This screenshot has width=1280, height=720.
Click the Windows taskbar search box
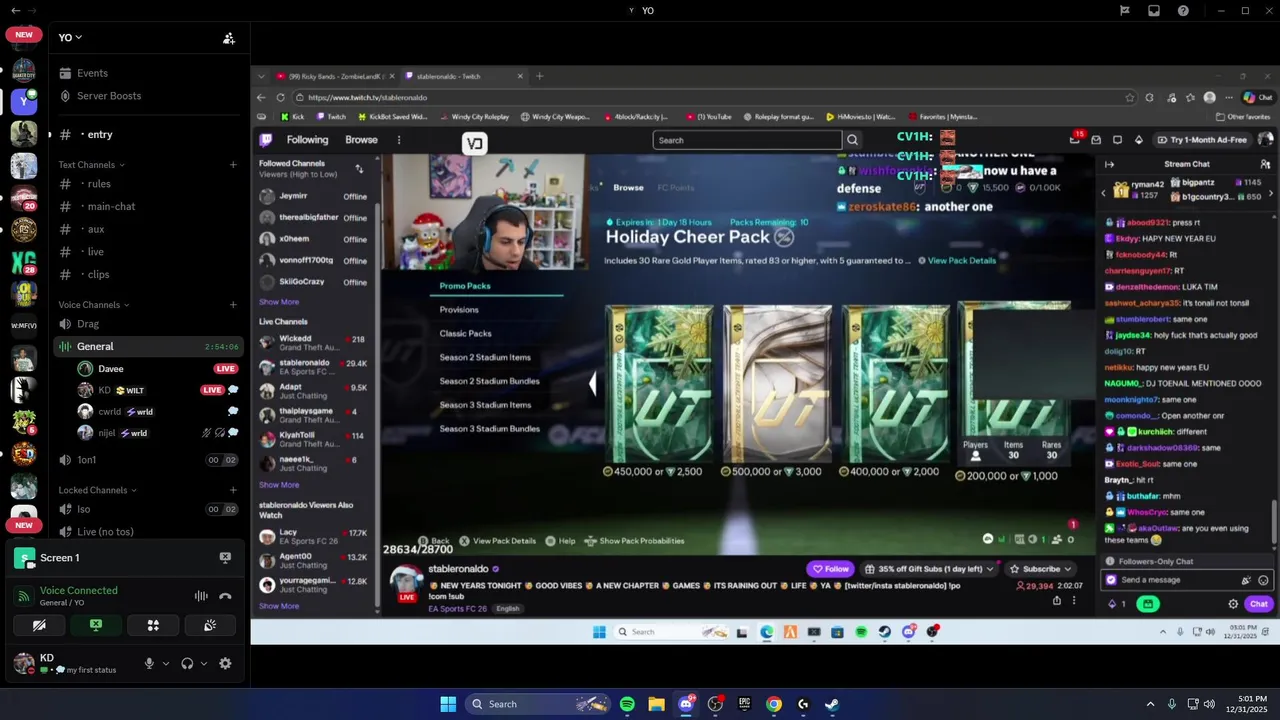(x=538, y=704)
